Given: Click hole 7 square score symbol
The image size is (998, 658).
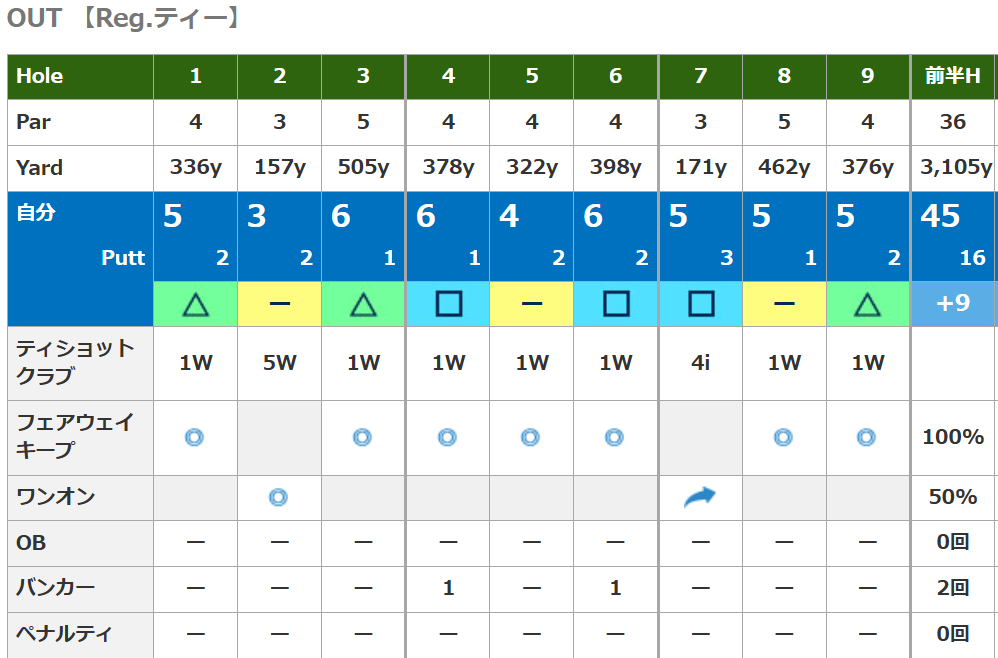Looking at the screenshot, I should click(x=700, y=303).
